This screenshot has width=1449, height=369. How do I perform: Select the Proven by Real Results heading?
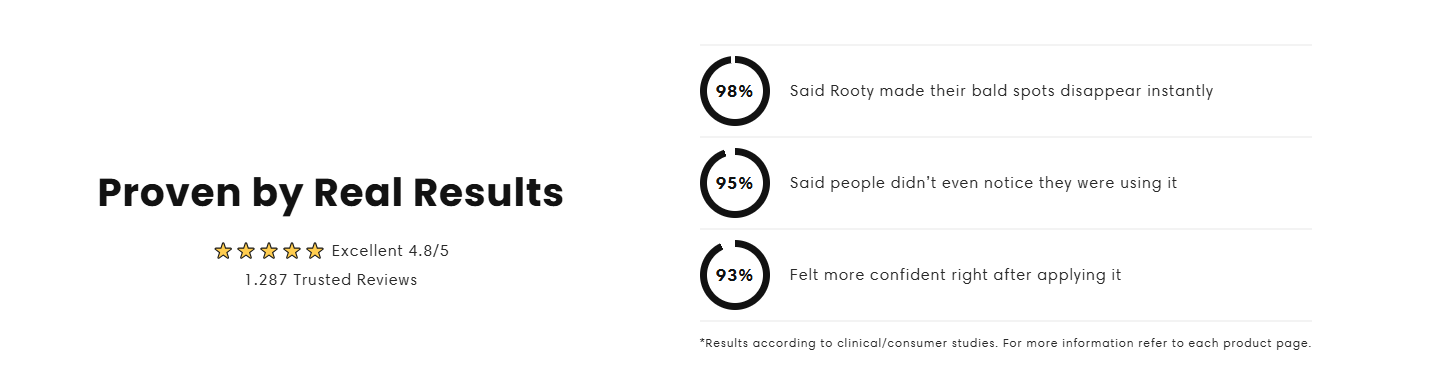331,193
